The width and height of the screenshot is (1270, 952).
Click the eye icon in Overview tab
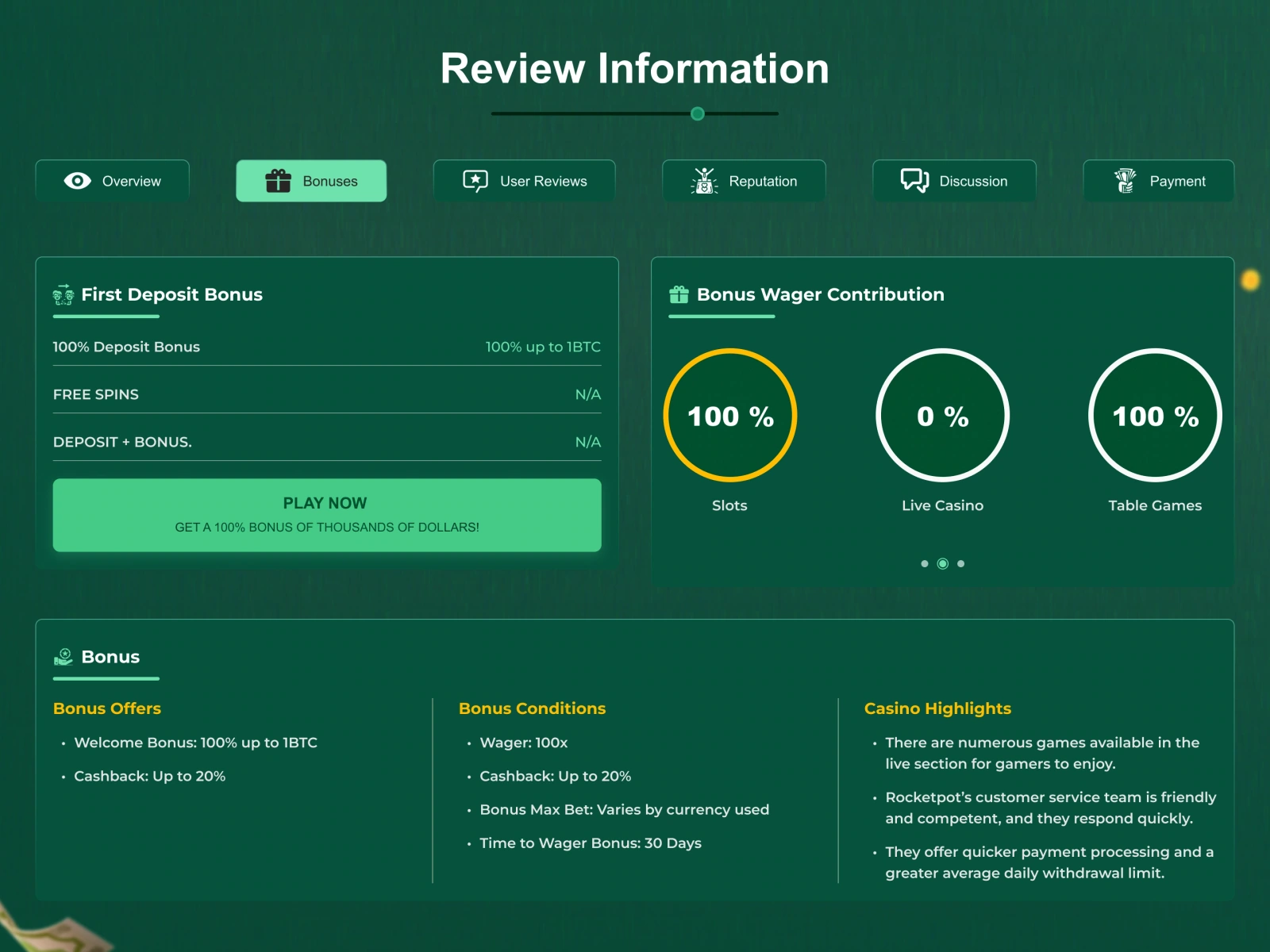[77, 181]
